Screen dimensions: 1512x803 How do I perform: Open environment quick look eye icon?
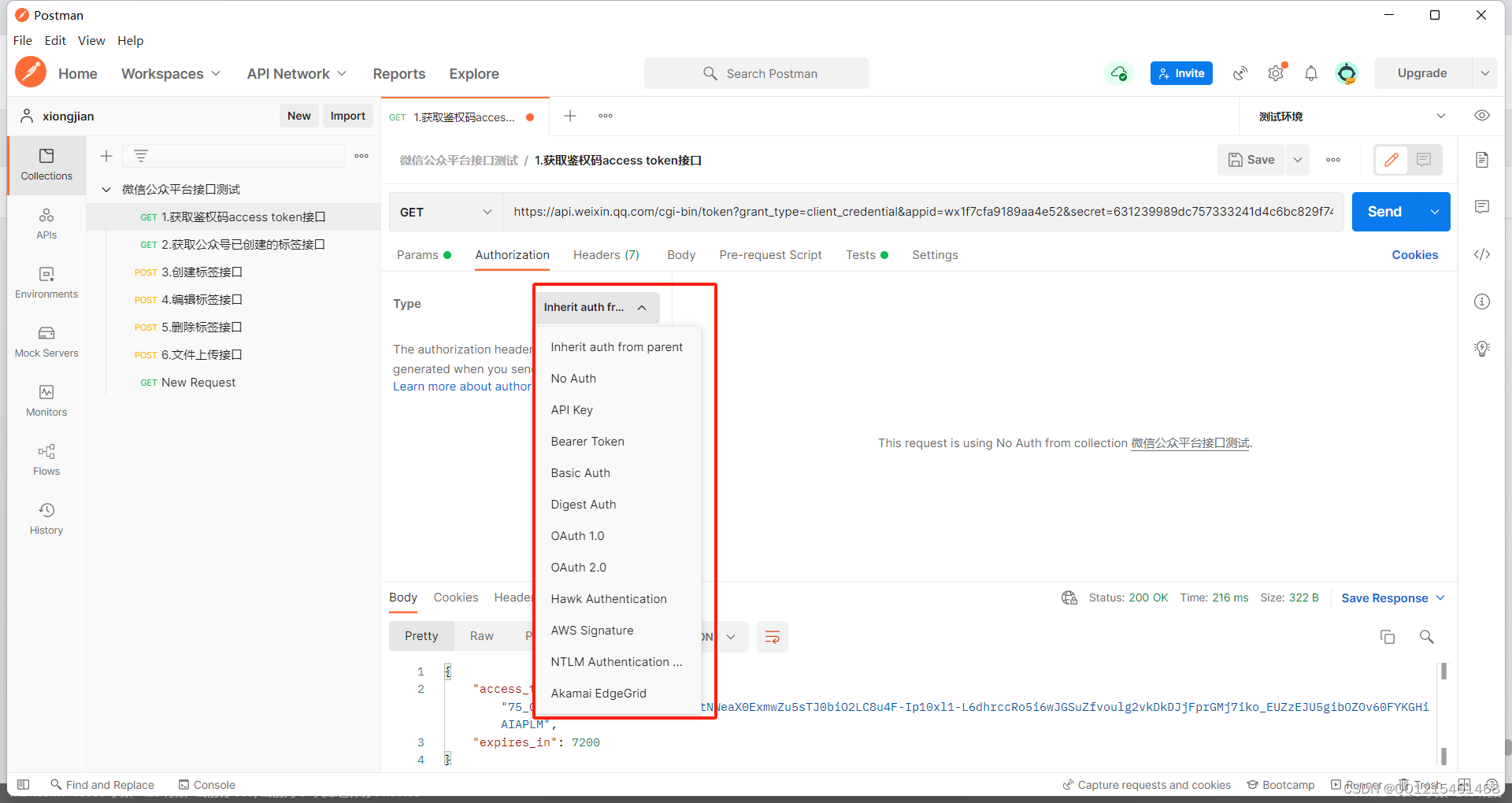[x=1482, y=116]
